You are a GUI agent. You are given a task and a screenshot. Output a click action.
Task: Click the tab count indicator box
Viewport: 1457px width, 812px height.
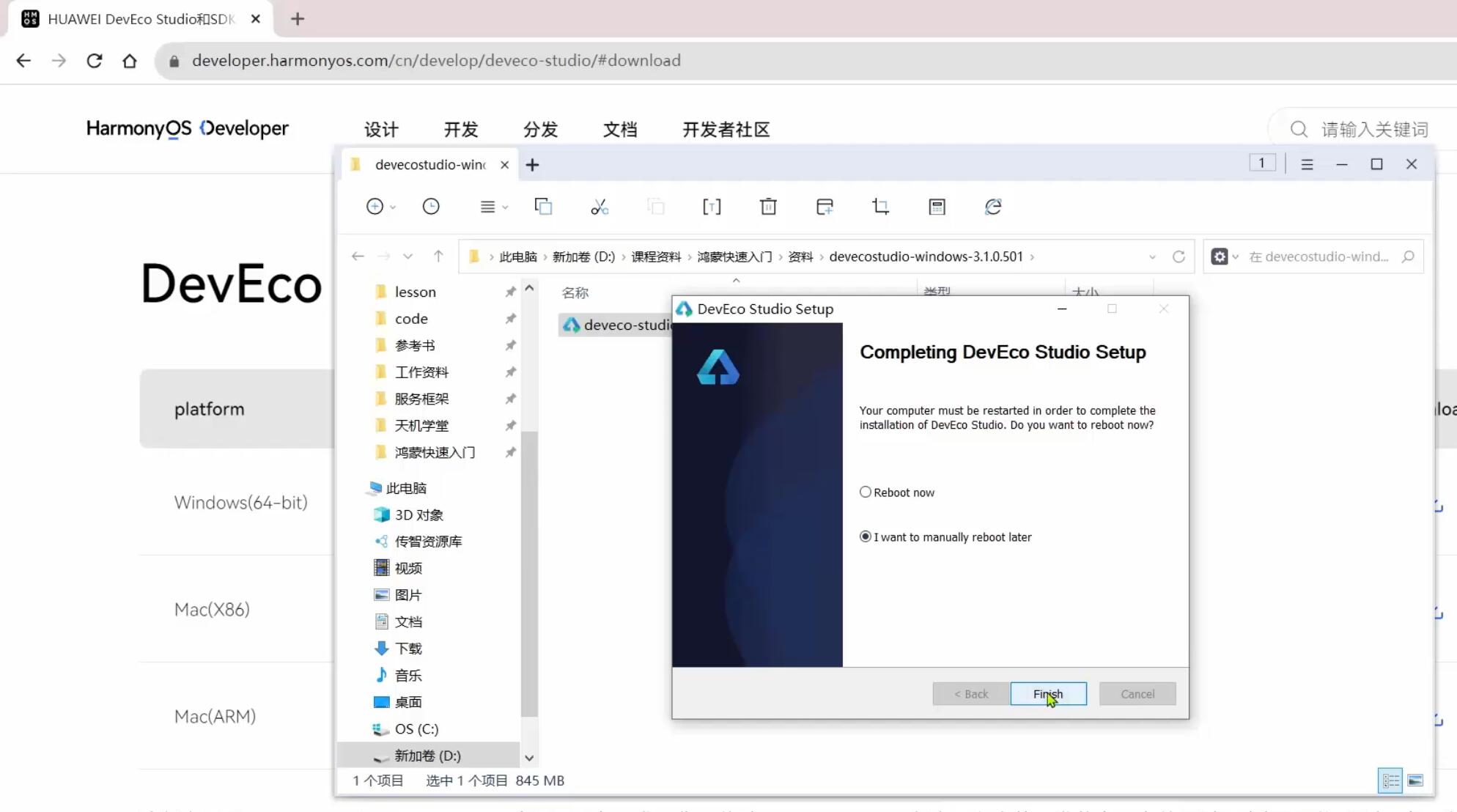[1262, 163]
